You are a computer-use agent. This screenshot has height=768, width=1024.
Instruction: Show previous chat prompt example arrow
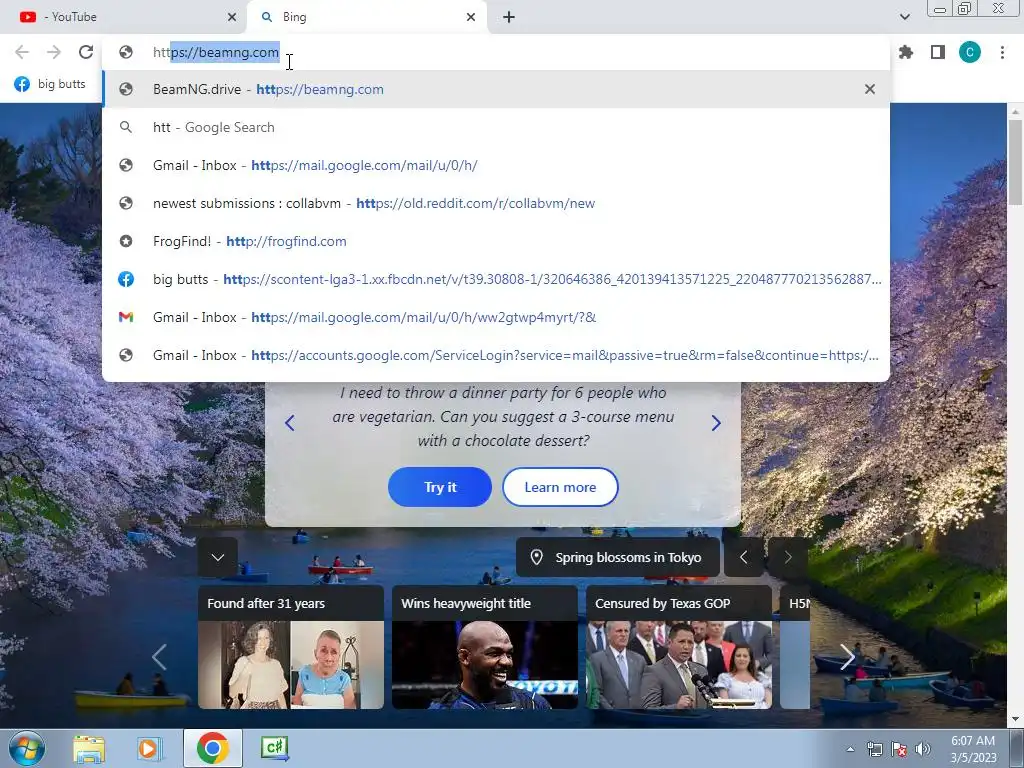pos(290,423)
